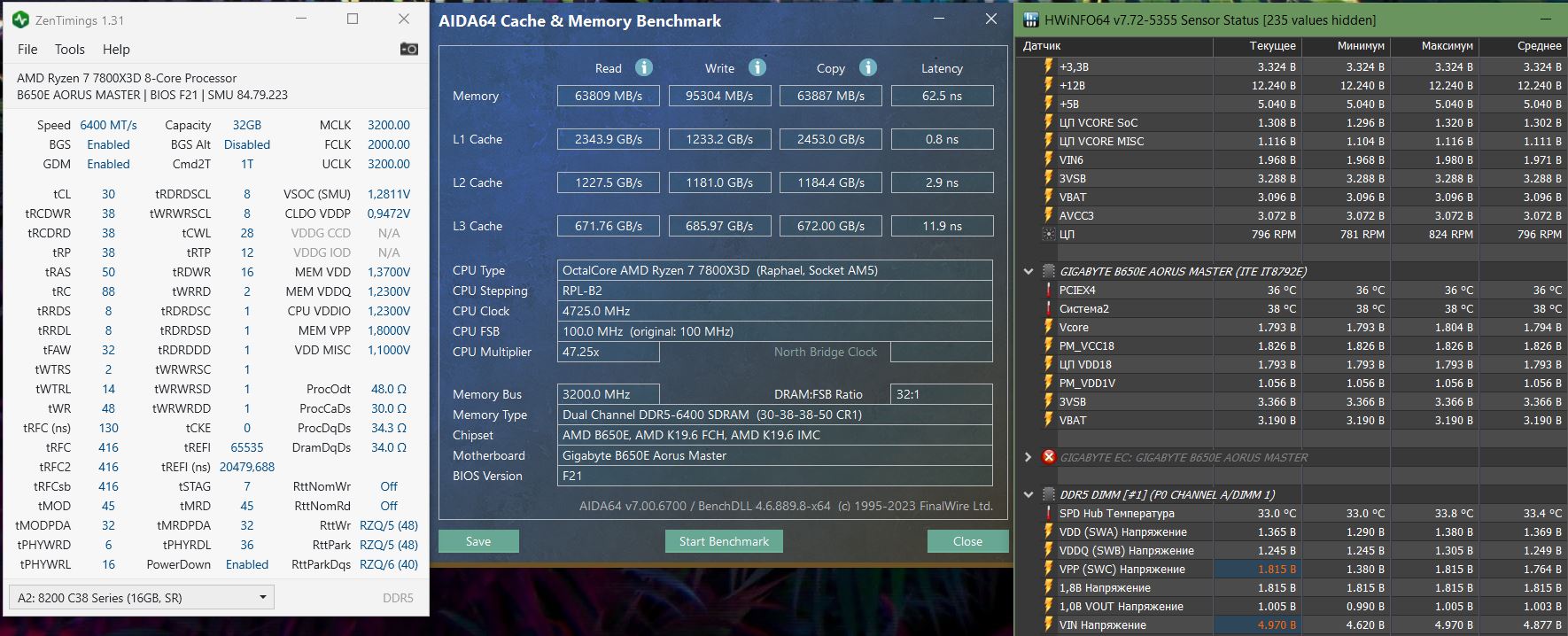The height and width of the screenshot is (636, 1568).
Task: Click the Write info icon in AIDA64
Action: coord(757,67)
